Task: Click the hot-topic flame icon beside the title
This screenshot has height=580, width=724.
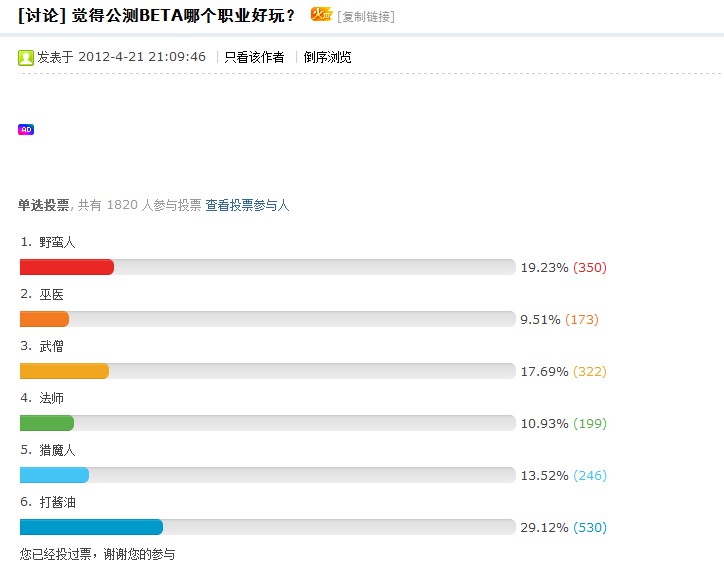Action: (320, 14)
